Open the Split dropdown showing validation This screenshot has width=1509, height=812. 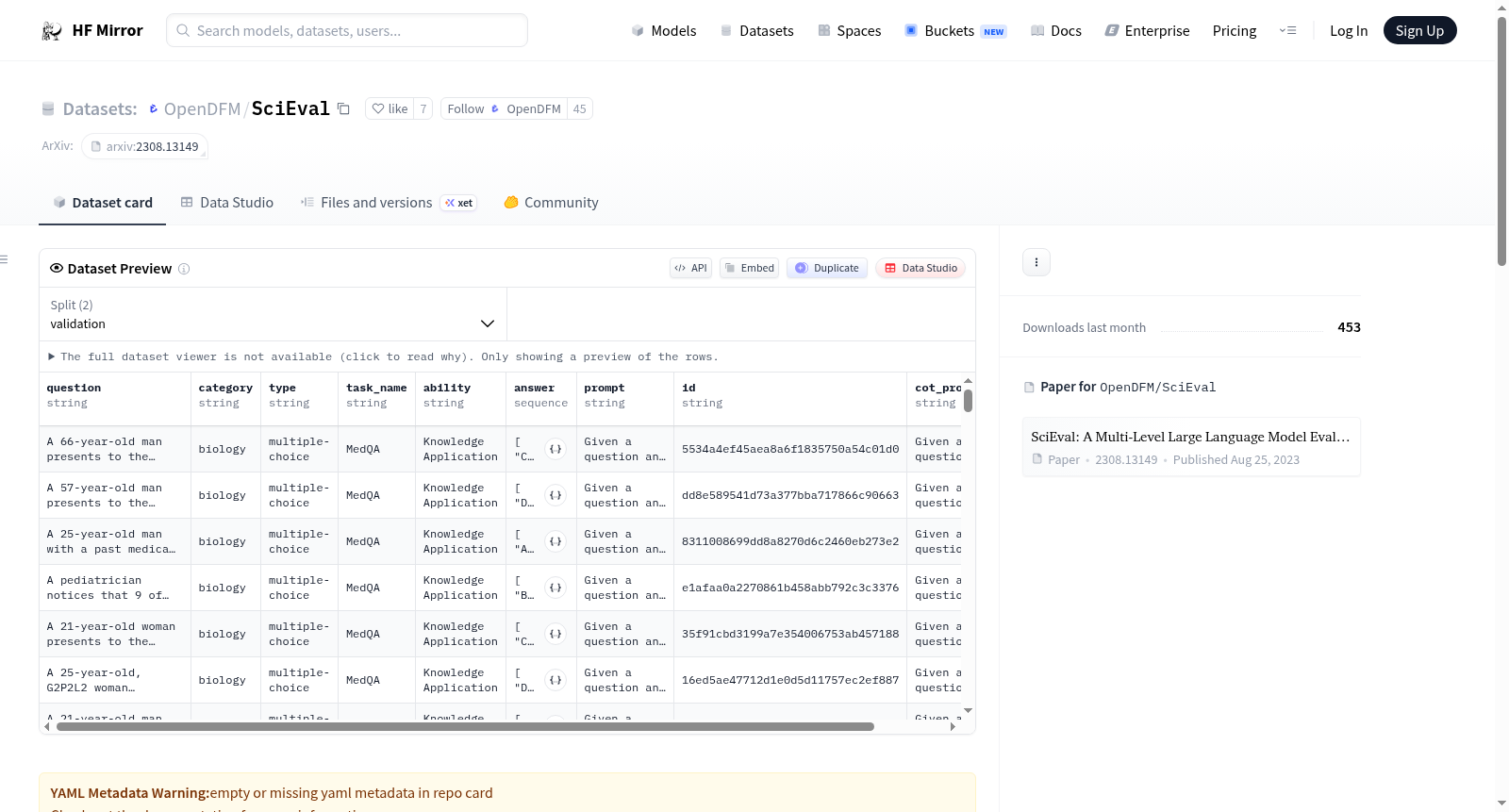pyautogui.click(x=273, y=314)
